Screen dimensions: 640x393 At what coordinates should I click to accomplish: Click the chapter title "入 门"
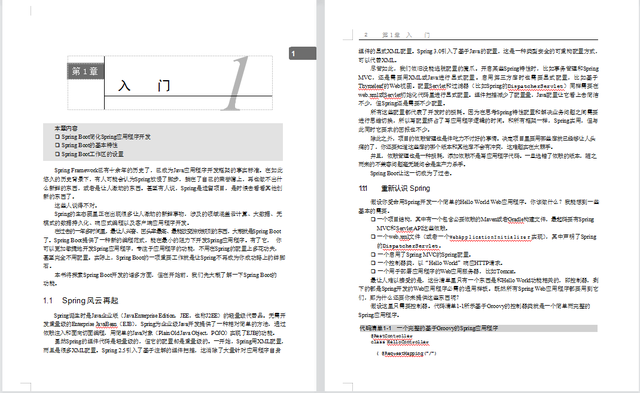click(x=144, y=86)
